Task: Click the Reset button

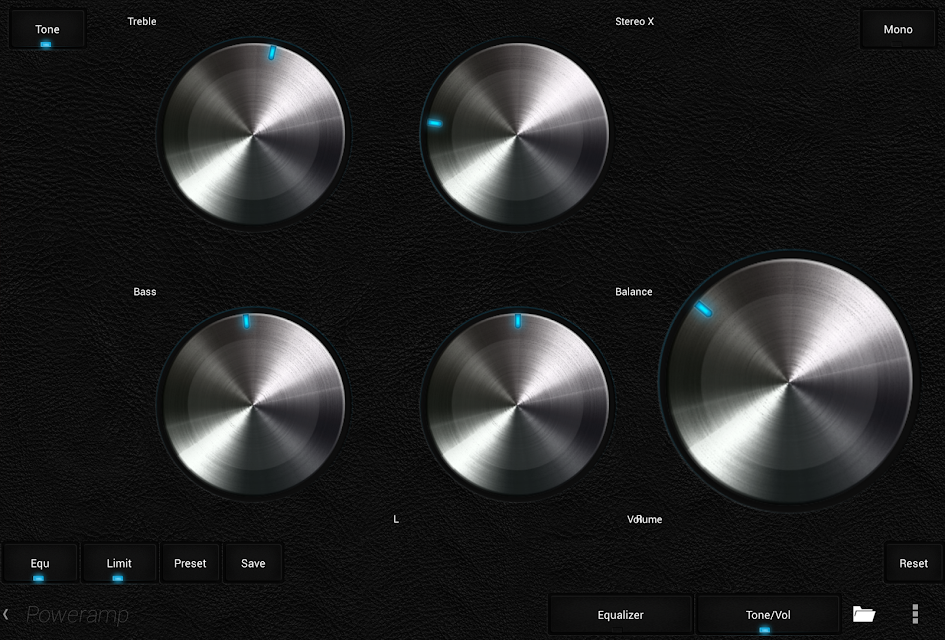Action: tap(913, 563)
